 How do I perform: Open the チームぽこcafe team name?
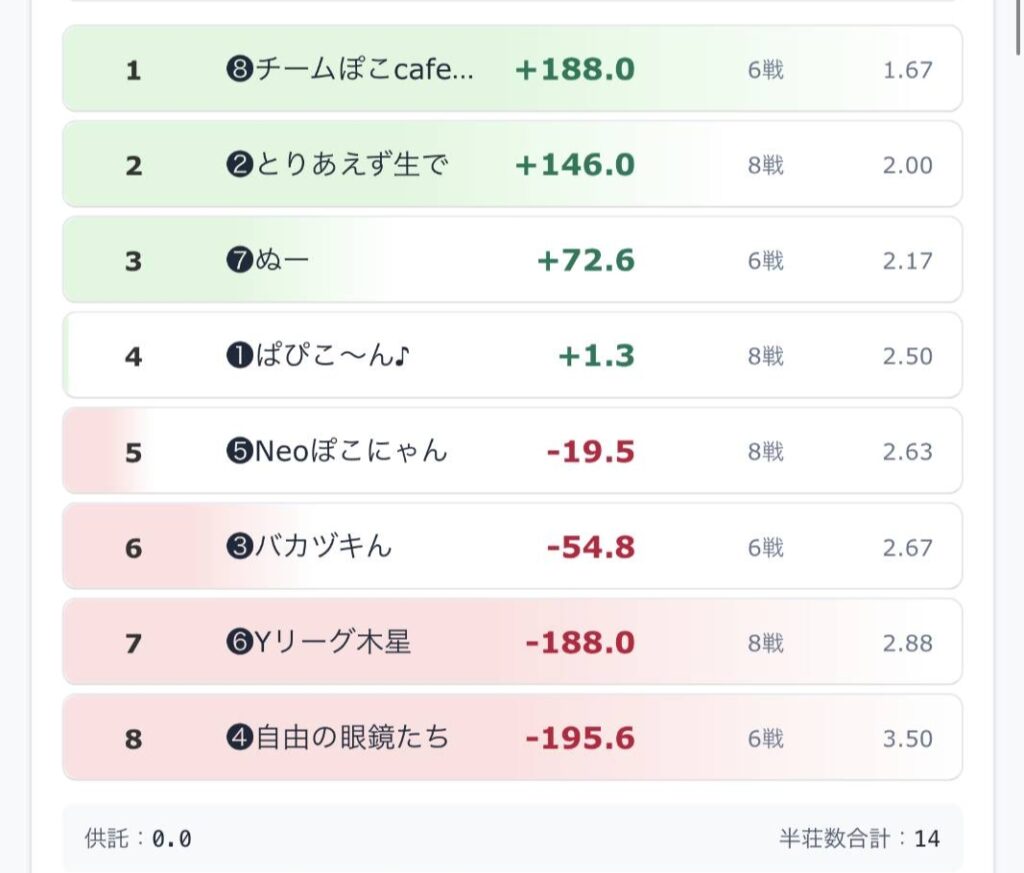364,70
